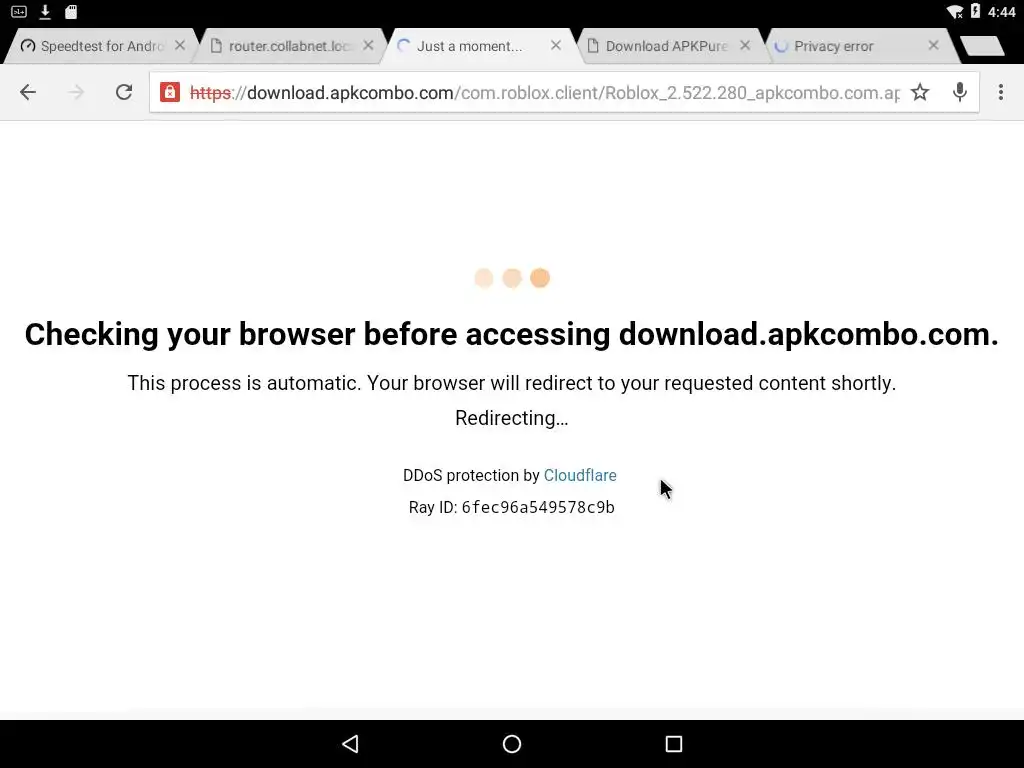Close the Speedtest for Android tab
Viewport: 1024px width, 768px height.
click(x=180, y=45)
